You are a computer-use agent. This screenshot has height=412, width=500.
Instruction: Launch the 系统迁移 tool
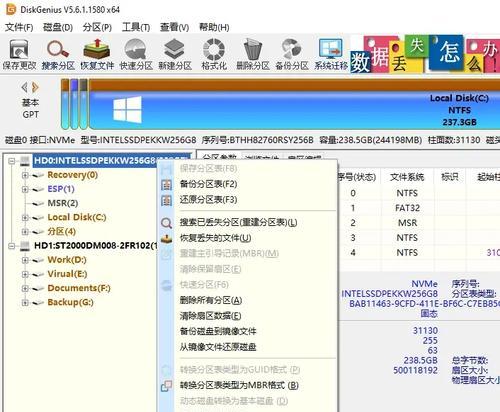[x=331, y=54]
